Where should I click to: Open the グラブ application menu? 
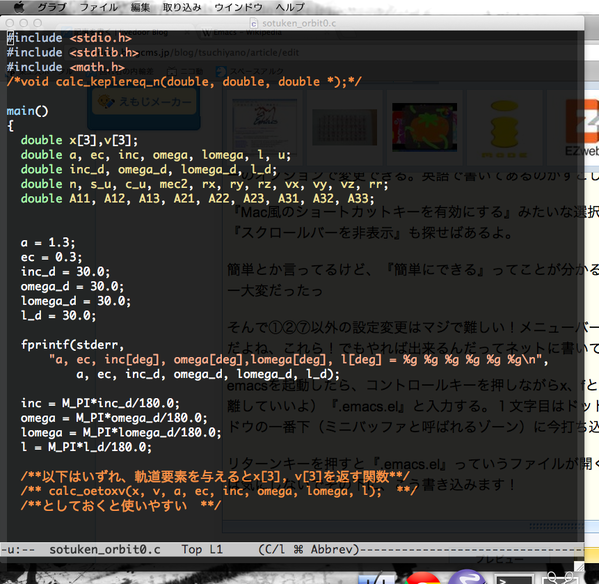click(52, 7)
